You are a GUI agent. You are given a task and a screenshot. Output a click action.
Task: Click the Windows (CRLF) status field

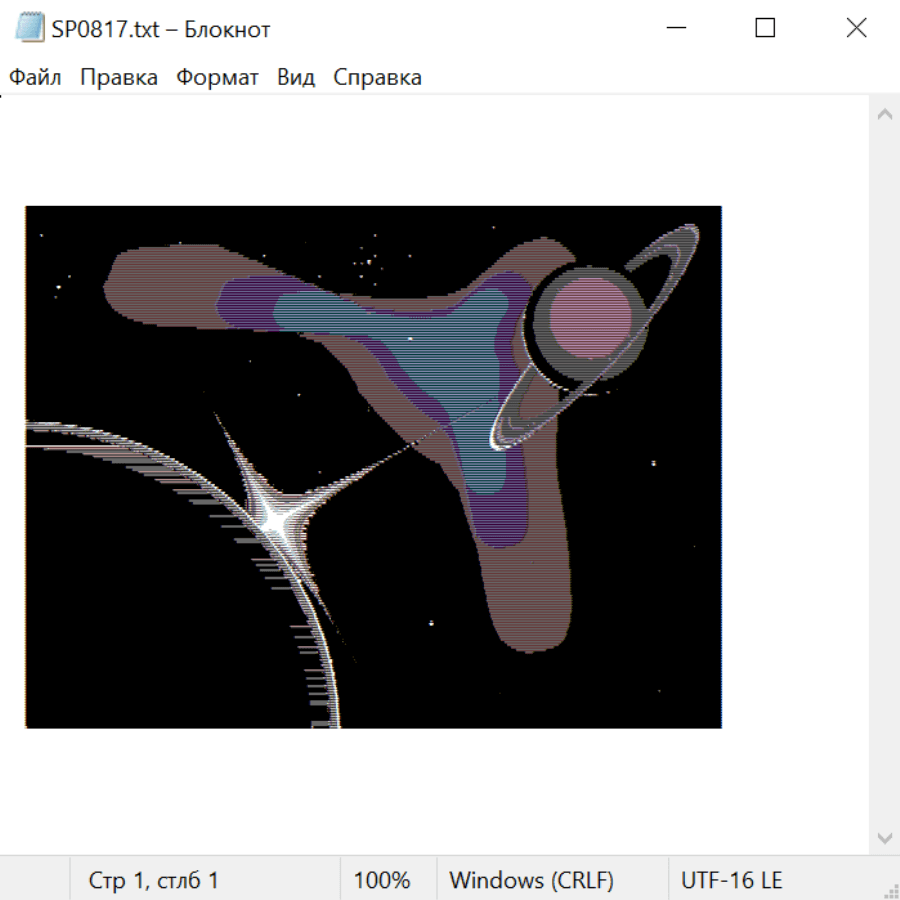coord(531,880)
